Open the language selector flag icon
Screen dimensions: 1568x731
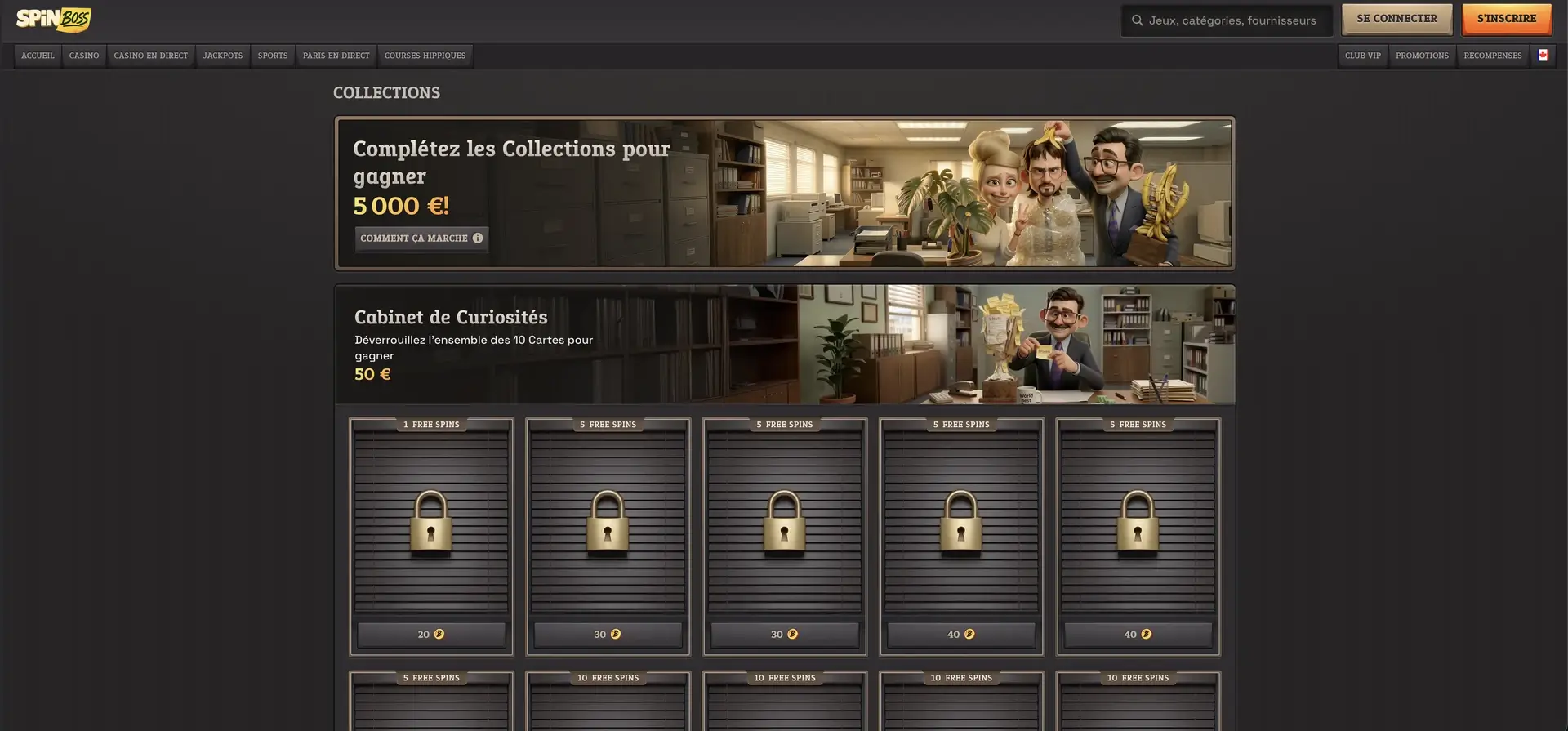point(1543,56)
